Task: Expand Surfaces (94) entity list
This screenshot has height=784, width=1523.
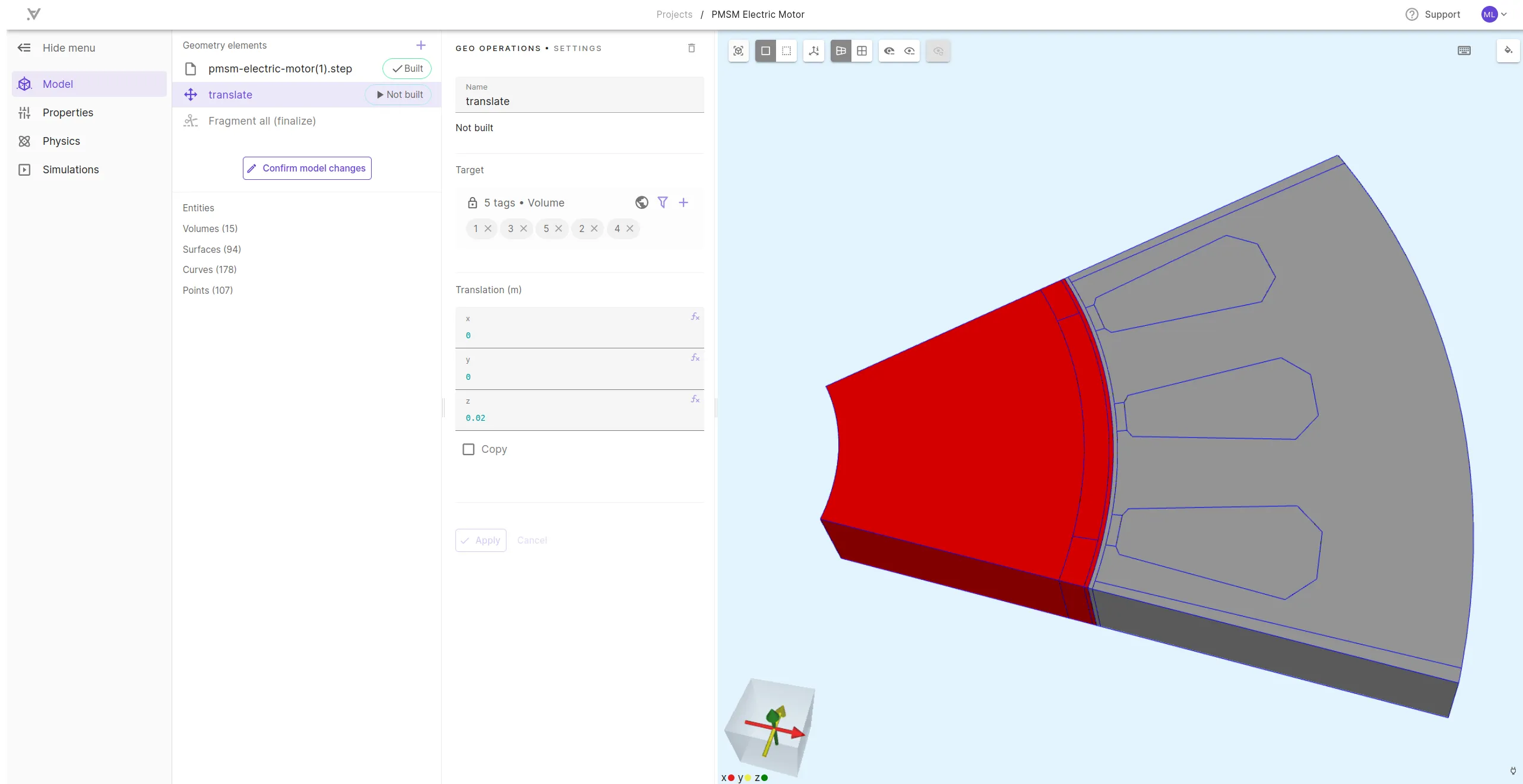Action: click(211, 250)
